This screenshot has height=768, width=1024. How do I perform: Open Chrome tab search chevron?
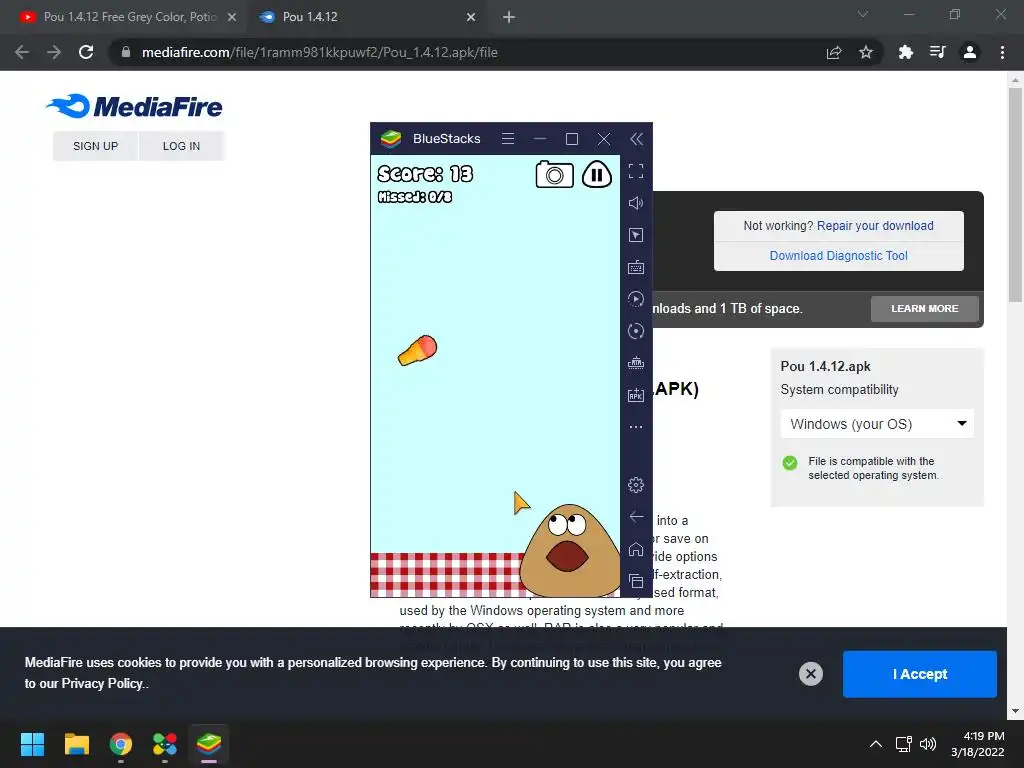[x=863, y=14]
